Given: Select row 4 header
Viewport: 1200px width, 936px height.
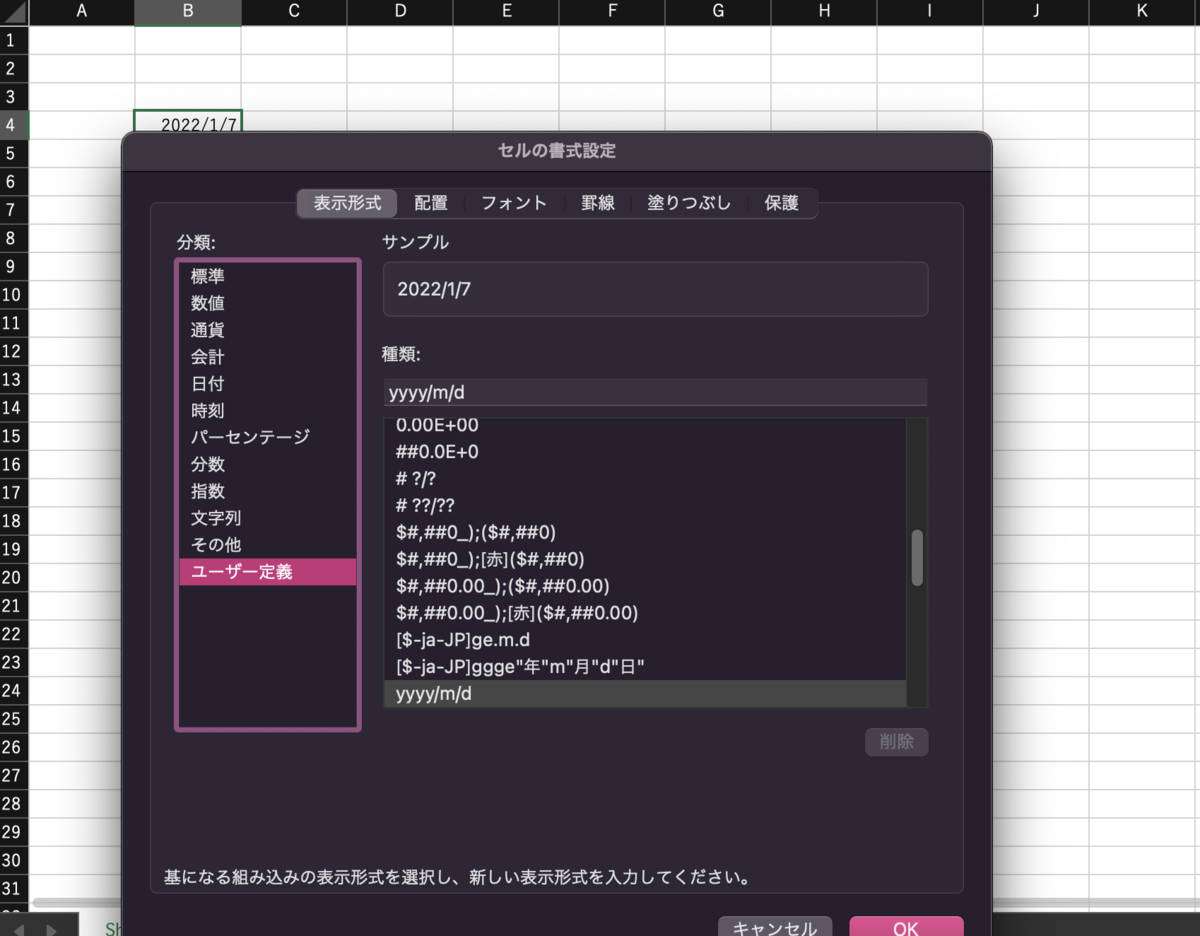Looking at the screenshot, I should pyautogui.click(x=14, y=125).
